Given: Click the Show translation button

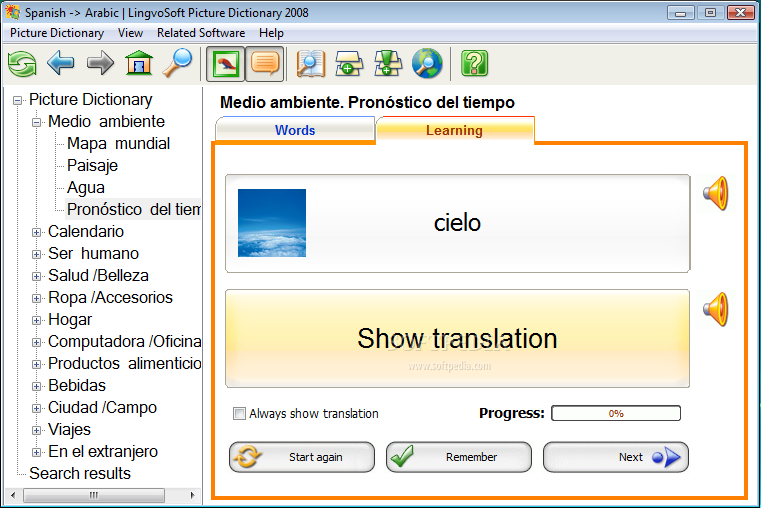Looking at the screenshot, I should click(x=457, y=338).
